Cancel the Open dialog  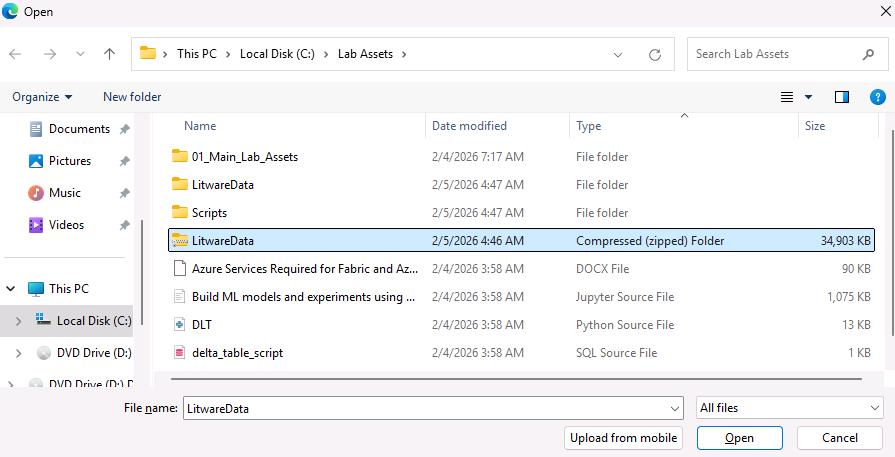840,438
